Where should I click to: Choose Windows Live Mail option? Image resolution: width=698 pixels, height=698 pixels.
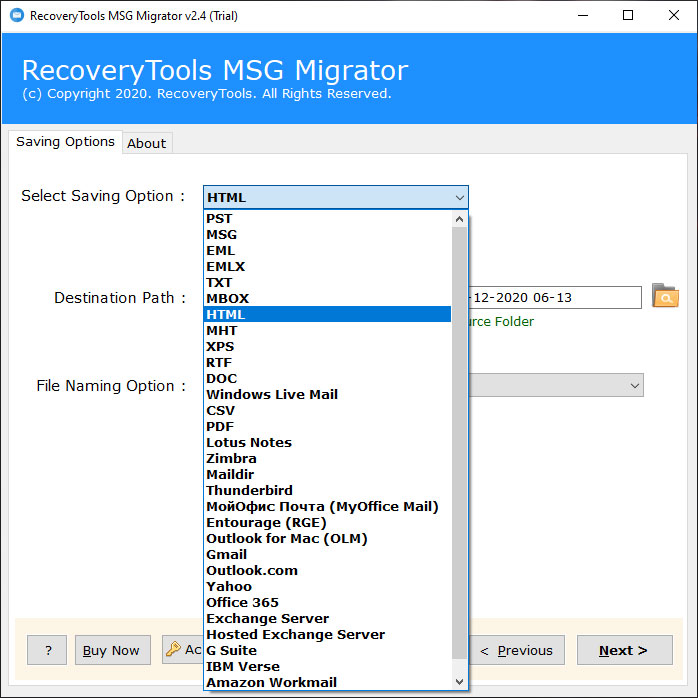(327, 394)
